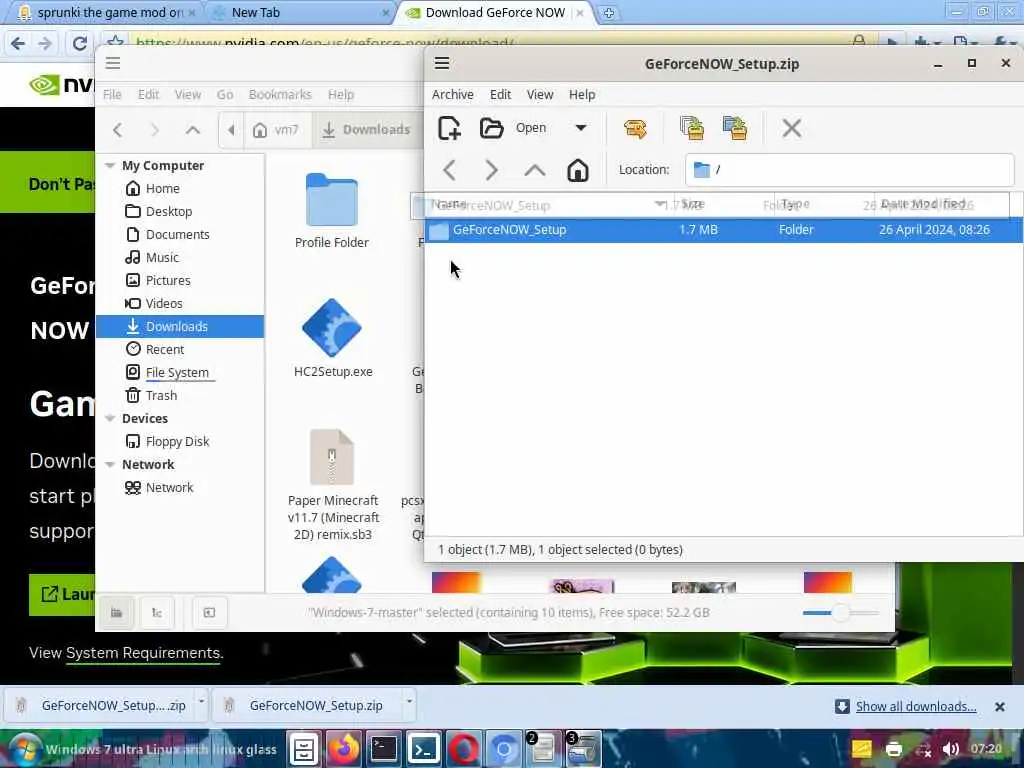The height and width of the screenshot is (768, 1024).
Task: Open File menu in file manager
Action: tap(112, 95)
